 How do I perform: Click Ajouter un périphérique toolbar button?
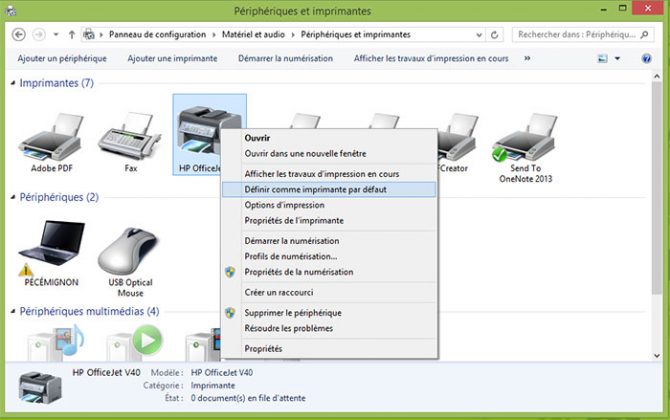pos(62,59)
